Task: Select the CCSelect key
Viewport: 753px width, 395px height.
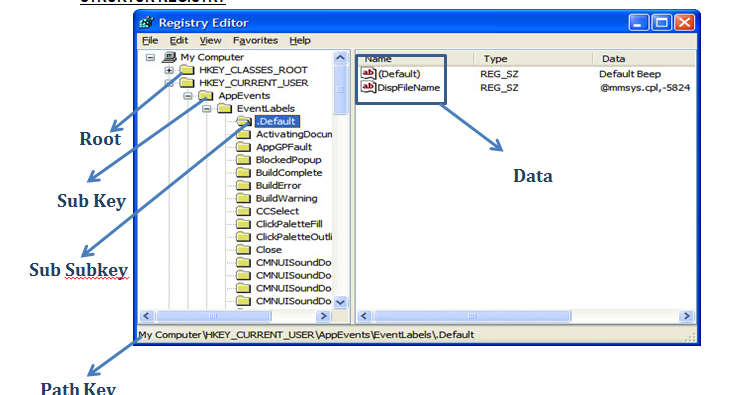Action: (x=277, y=212)
